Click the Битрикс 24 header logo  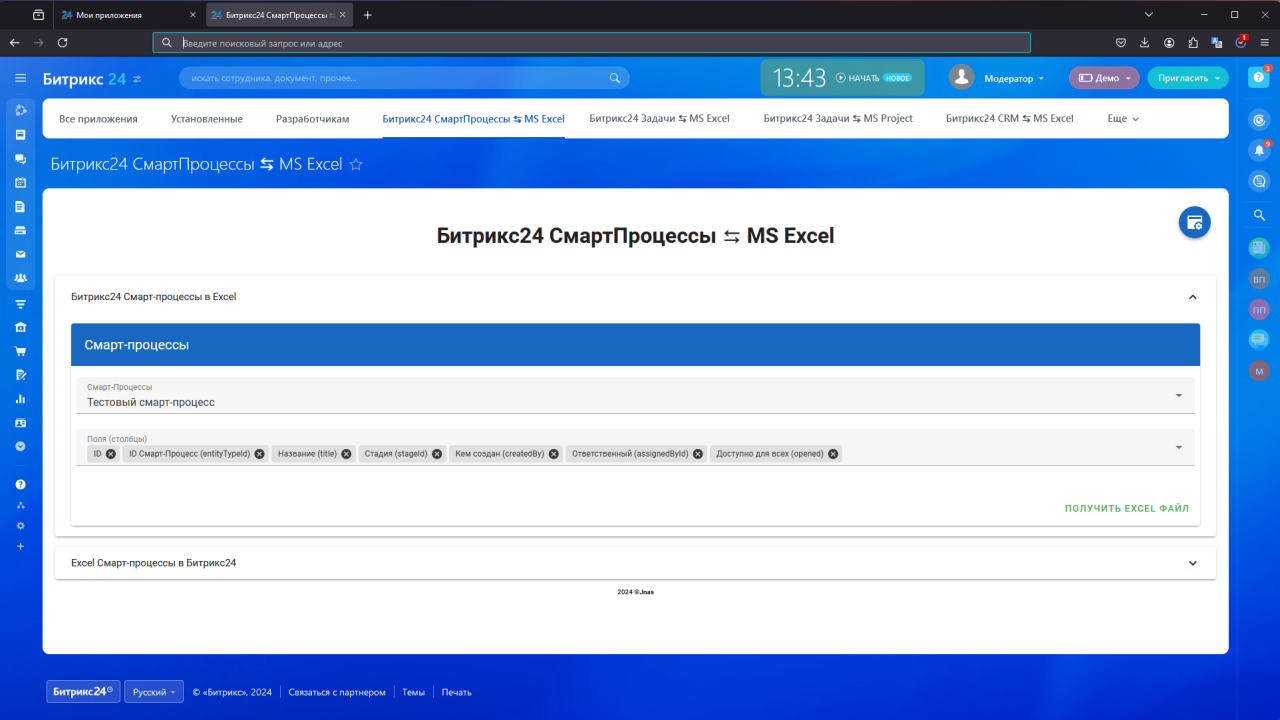tap(85, 78)
